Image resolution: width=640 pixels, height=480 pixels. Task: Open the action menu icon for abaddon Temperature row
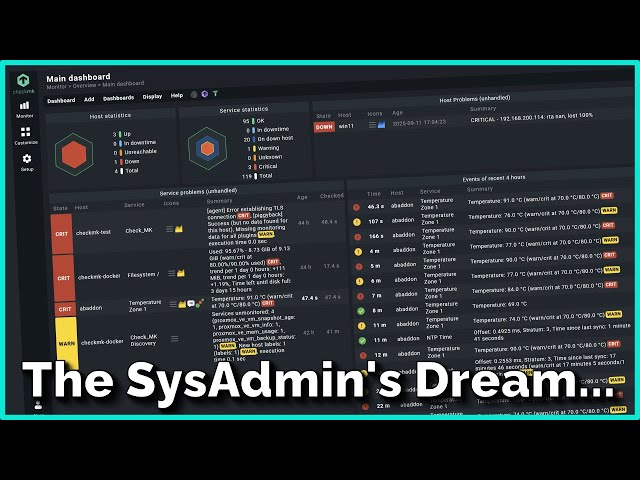point(173,304)
